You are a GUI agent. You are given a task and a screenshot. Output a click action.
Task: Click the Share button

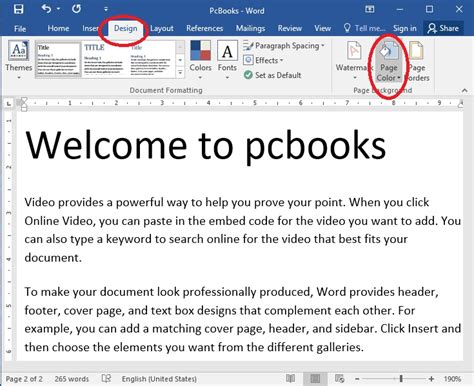pyautogui.click(x=443, y=28)
